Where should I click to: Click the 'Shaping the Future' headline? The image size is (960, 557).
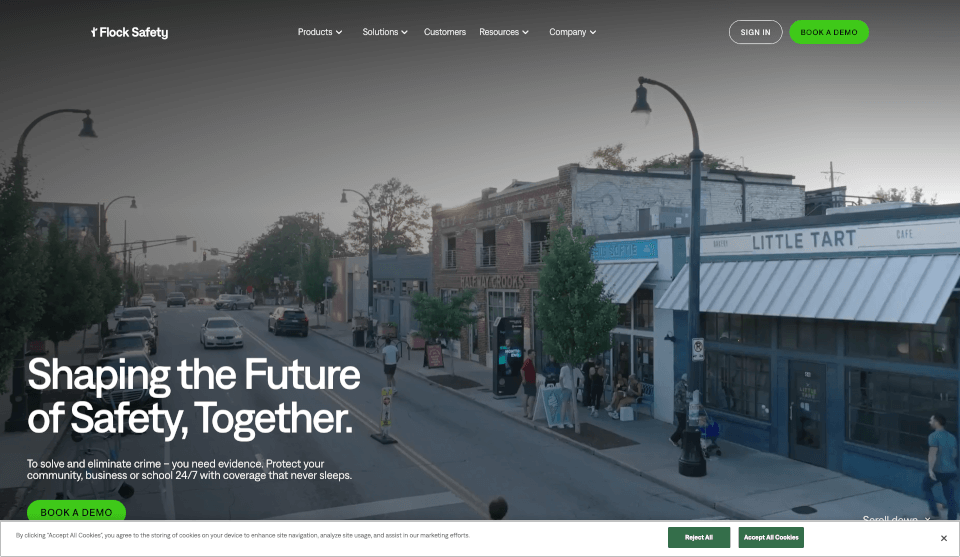(x=193, y=397)
